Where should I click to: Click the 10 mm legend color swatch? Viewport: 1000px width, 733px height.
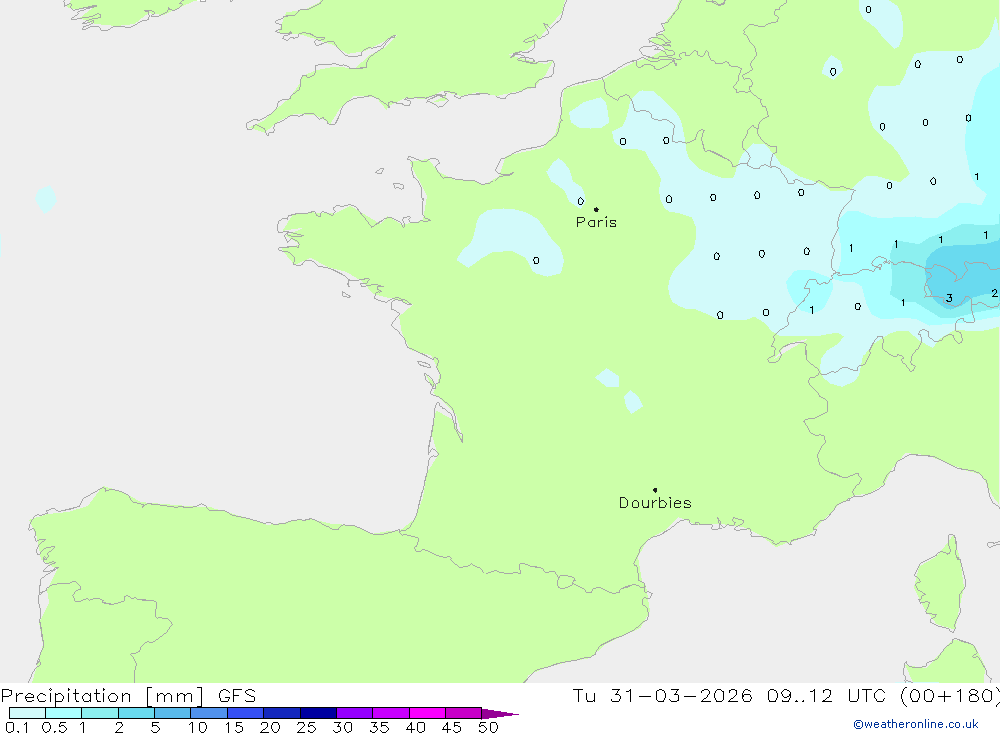(x=209, y=713)
